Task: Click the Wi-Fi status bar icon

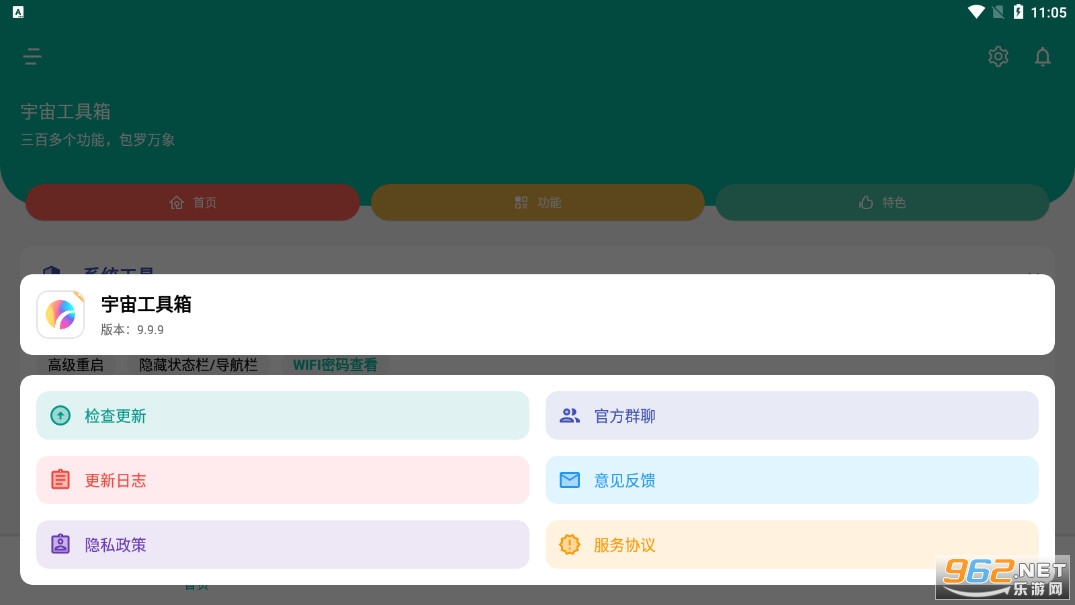Action: pyautogui.click(x=976, y=12)
